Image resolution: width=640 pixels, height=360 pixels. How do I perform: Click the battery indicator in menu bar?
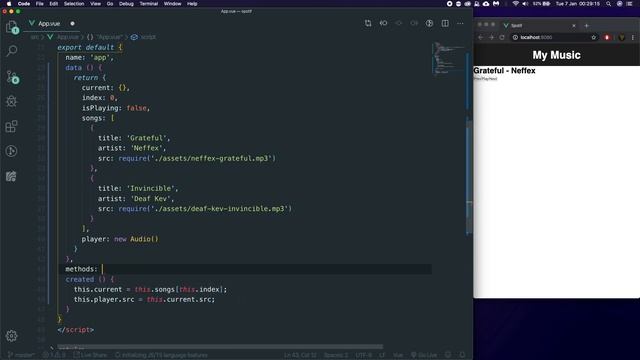pos(542,4)
